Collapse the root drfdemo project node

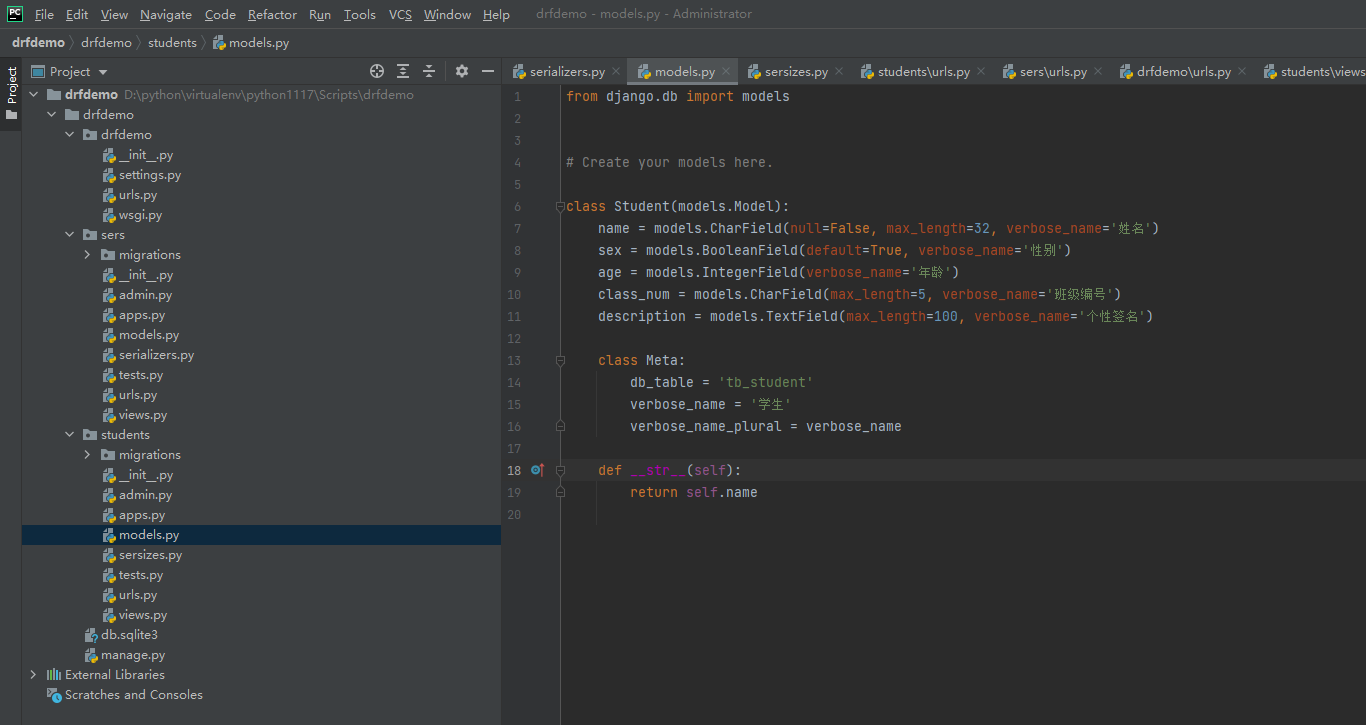pos(34,95)
